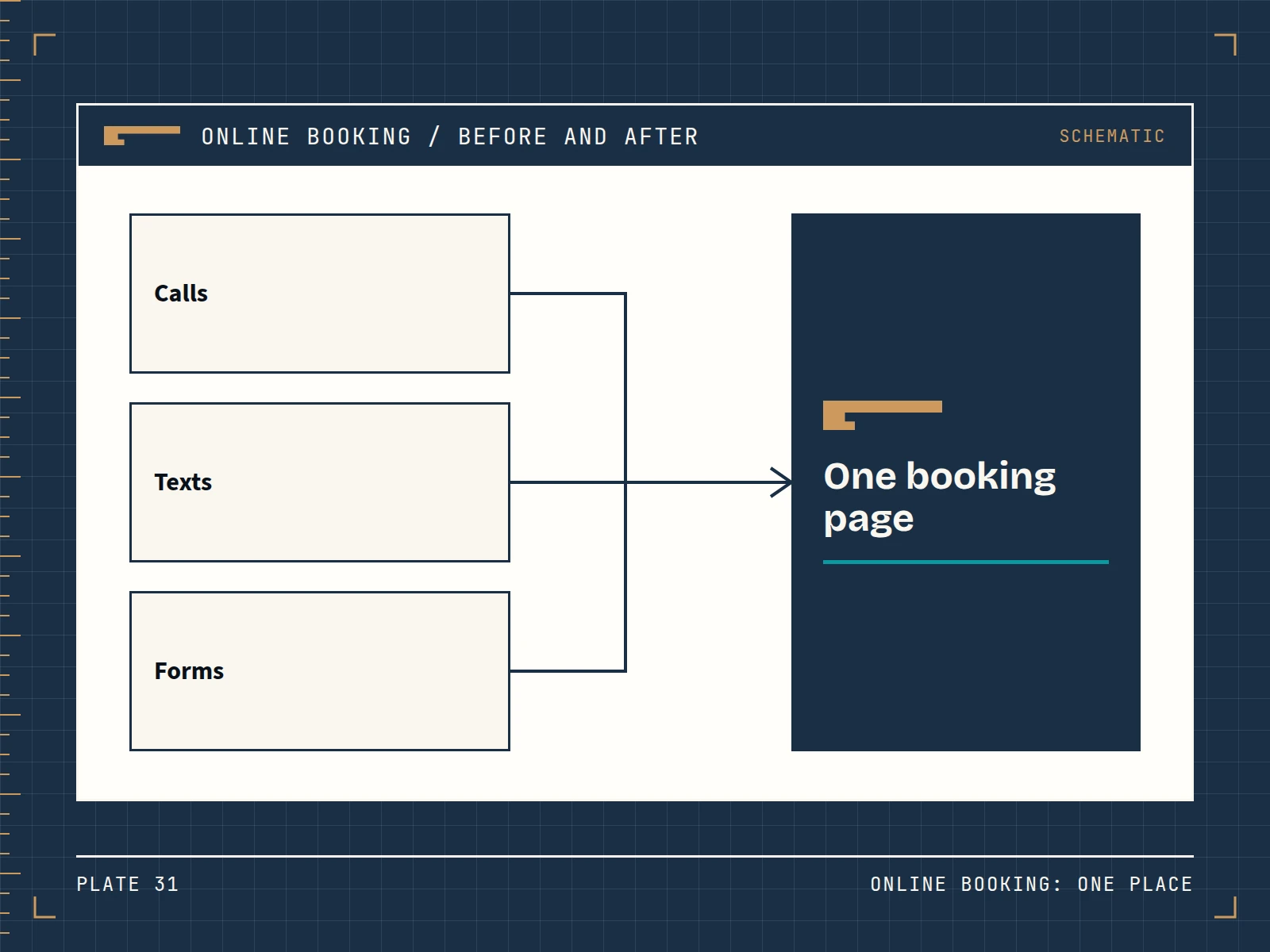Click the footer text 'ONLINE BOOKING: ONE PLACE'

pos(1031,884)
